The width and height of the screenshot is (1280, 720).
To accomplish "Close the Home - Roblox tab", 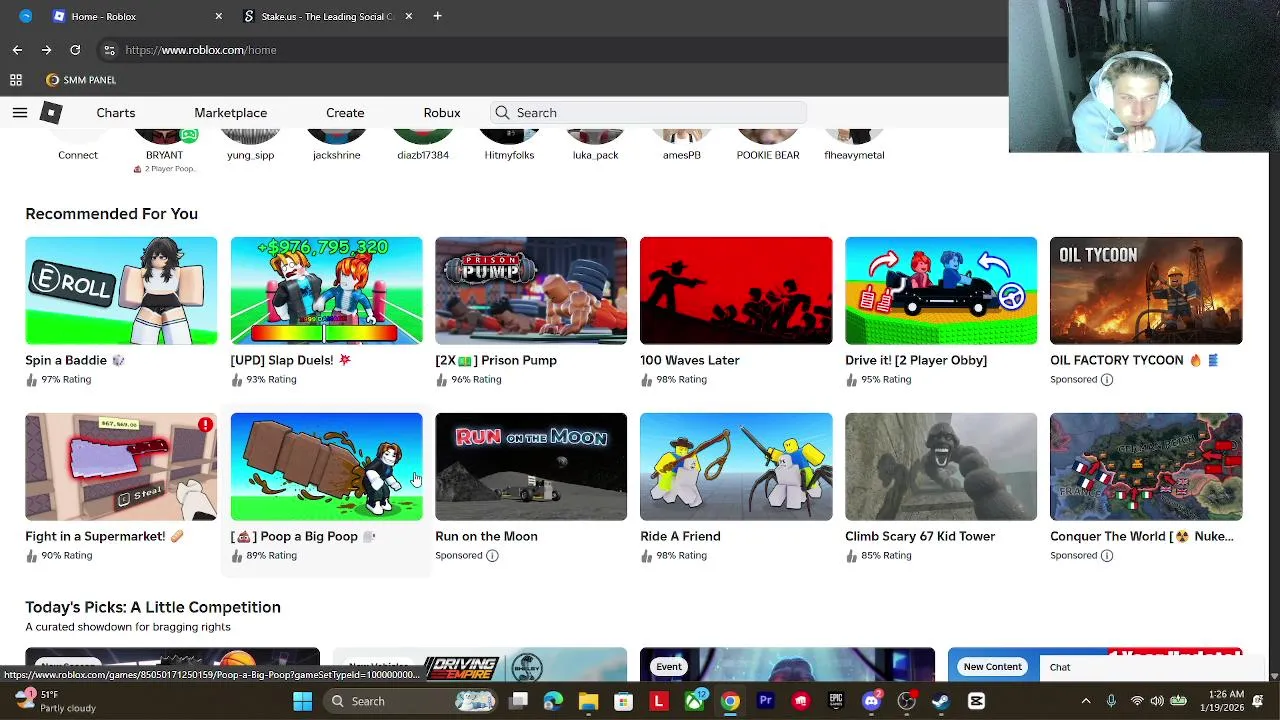I will tap(219, 16).
